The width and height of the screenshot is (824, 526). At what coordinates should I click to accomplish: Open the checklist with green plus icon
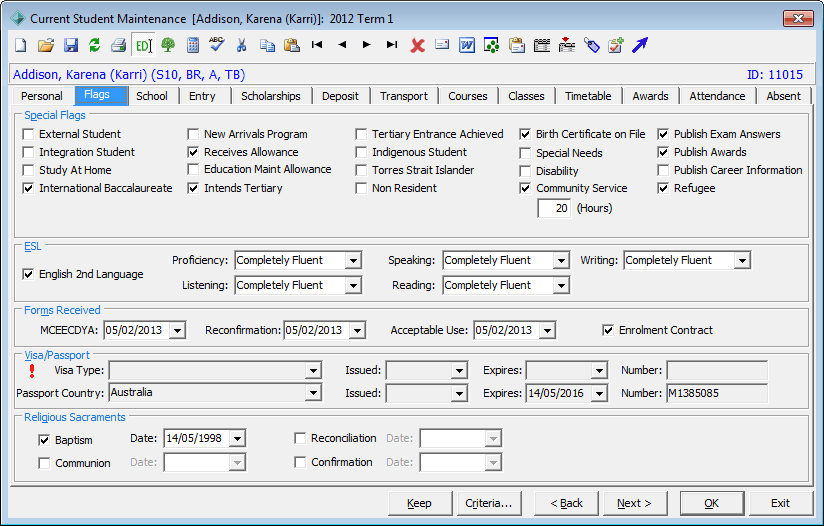[615, 45]
